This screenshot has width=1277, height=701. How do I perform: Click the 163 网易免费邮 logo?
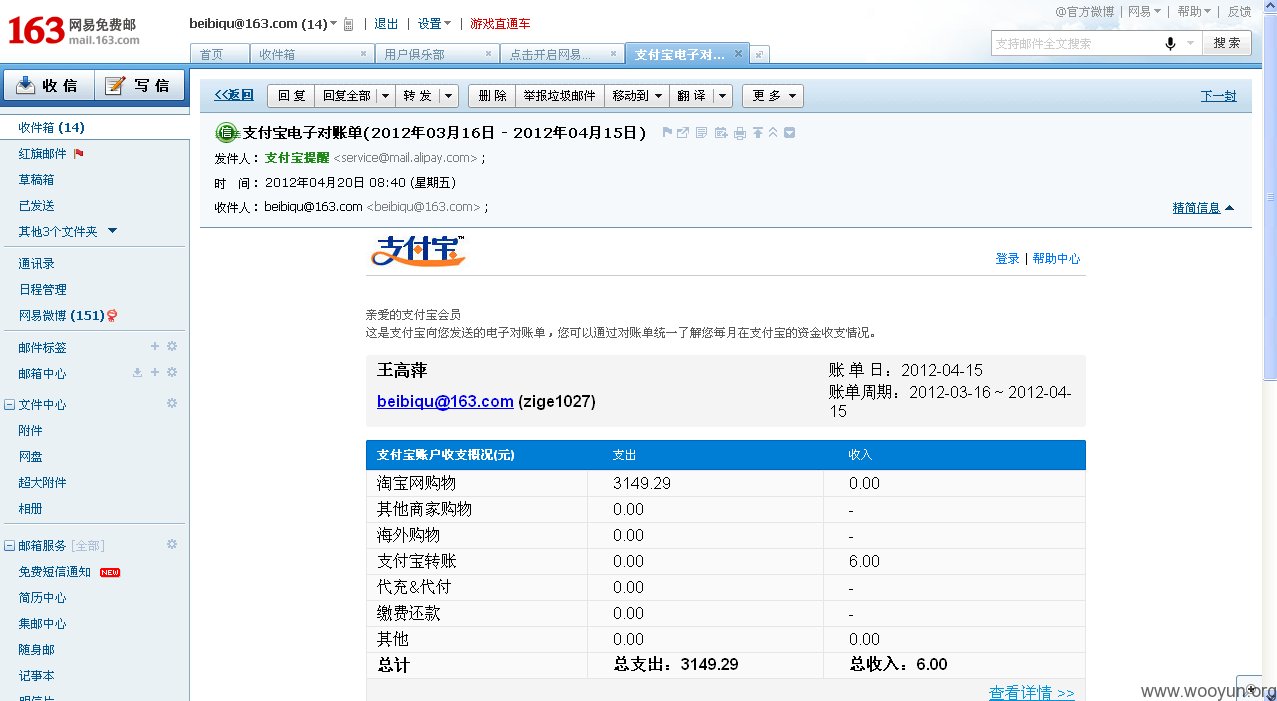coord(74,30)
